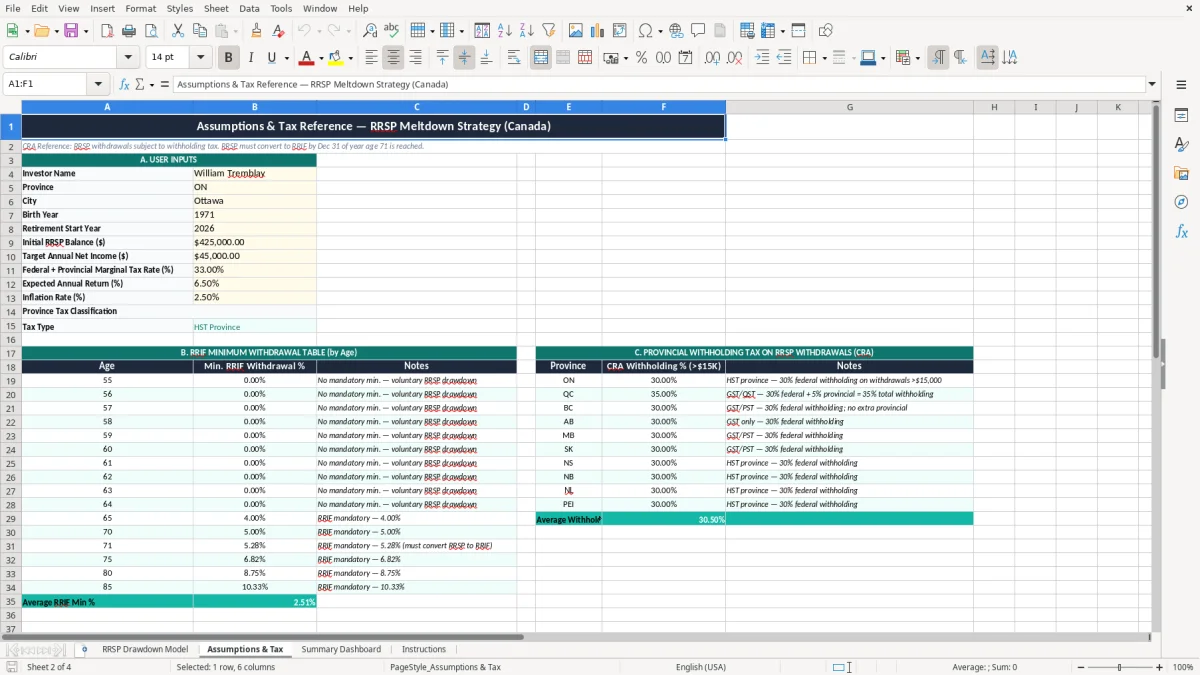Select row 10 header
The width and height of the screenshot is (1200, 675).
click(10, 256)
